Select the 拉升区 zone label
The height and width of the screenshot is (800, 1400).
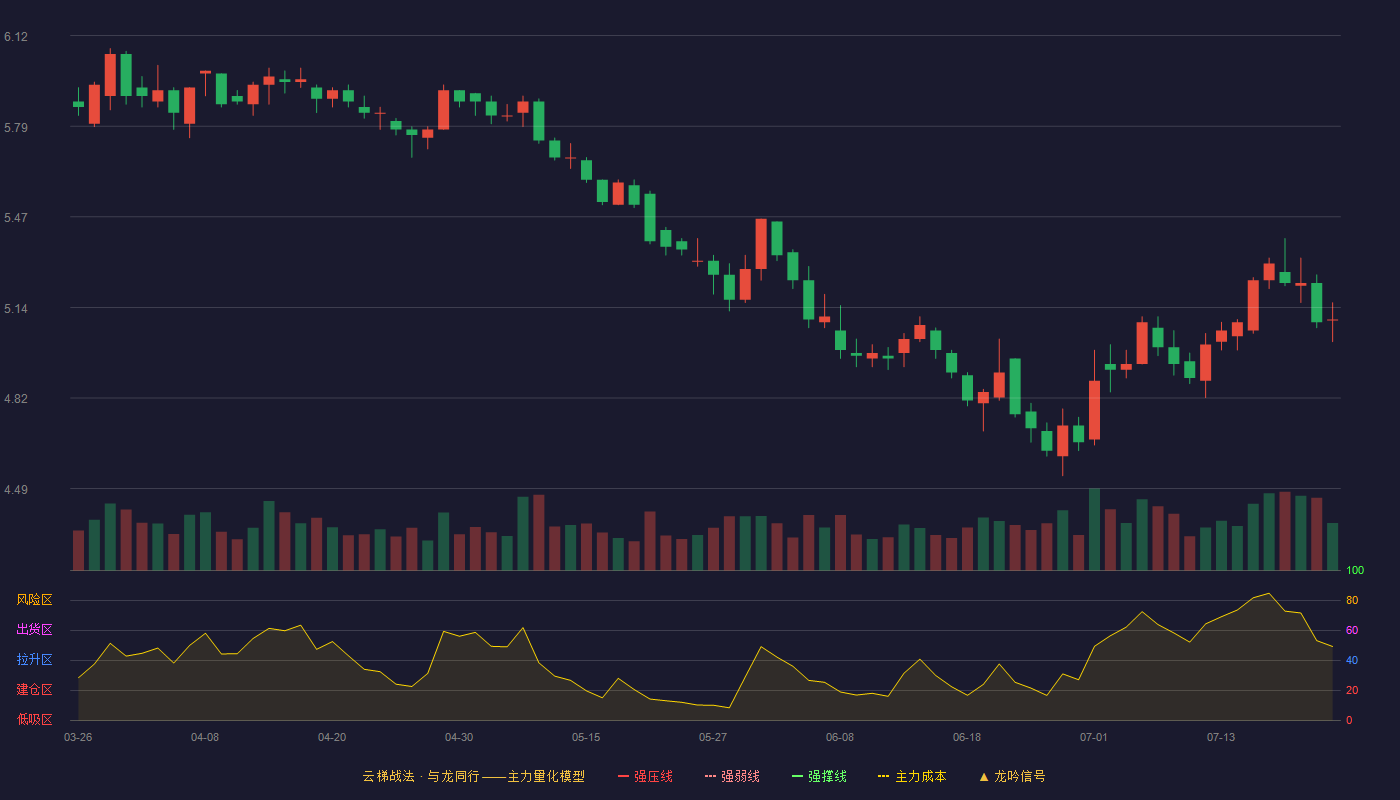point(34,660)
